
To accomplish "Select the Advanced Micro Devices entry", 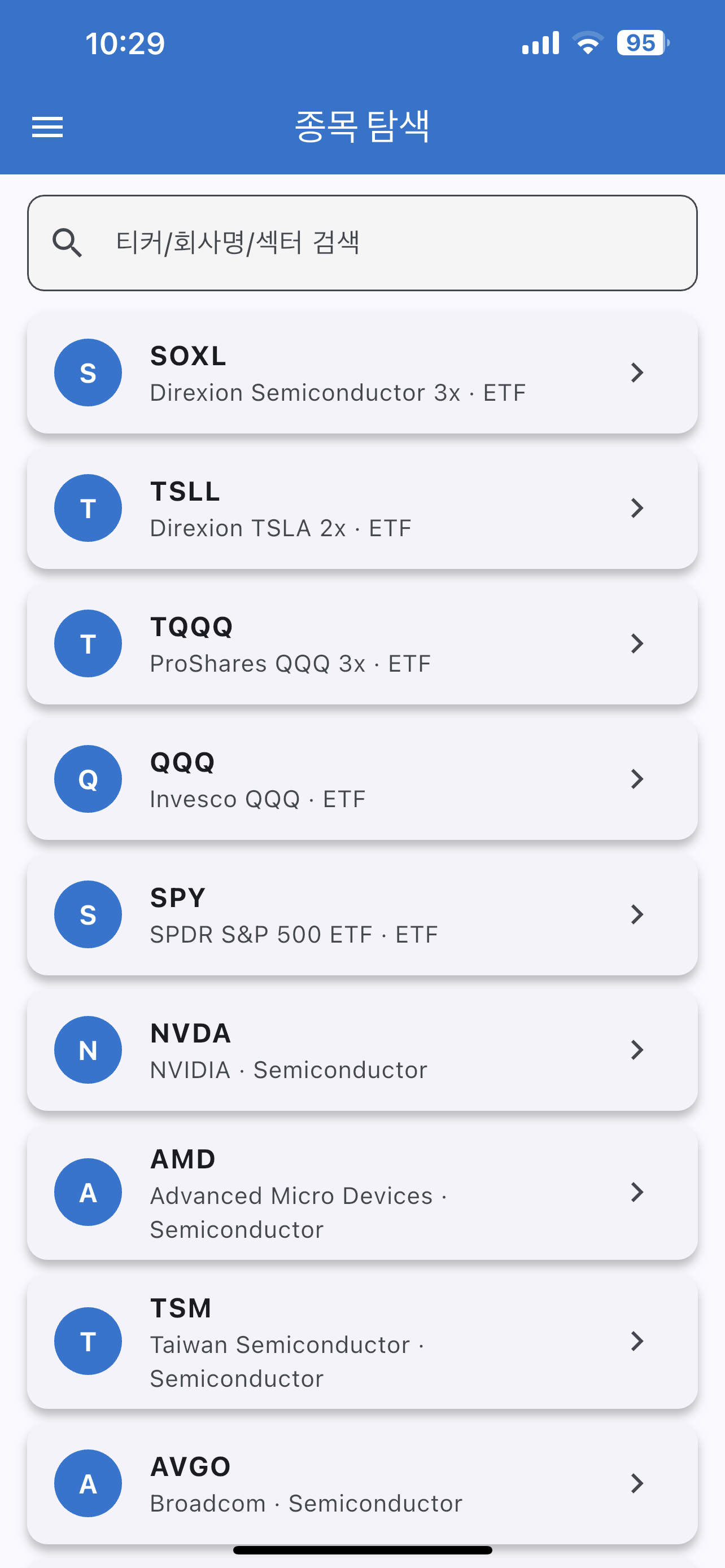I will [362, 1192].
